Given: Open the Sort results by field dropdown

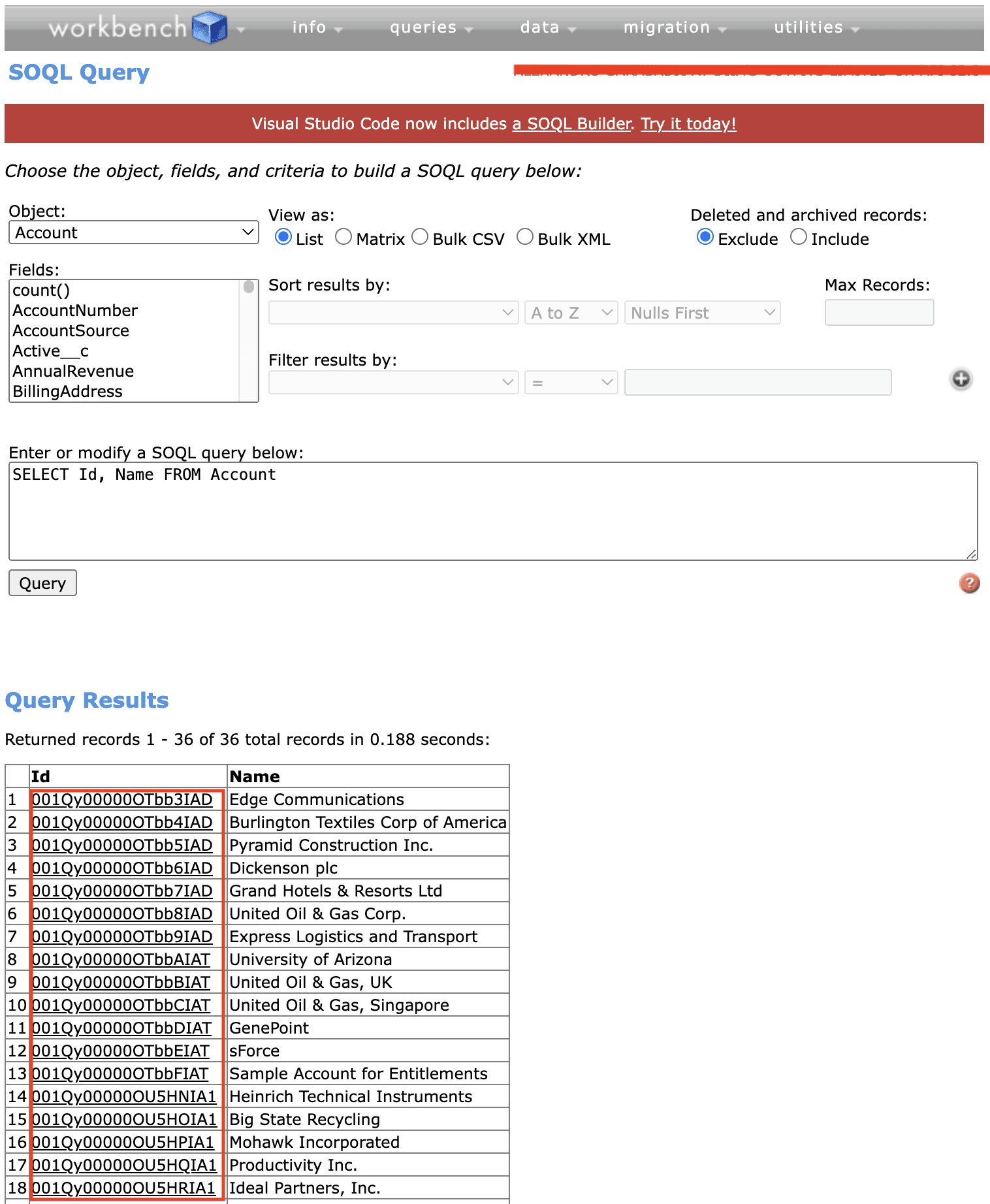Looking at the screenshot, I should (394, 313).
